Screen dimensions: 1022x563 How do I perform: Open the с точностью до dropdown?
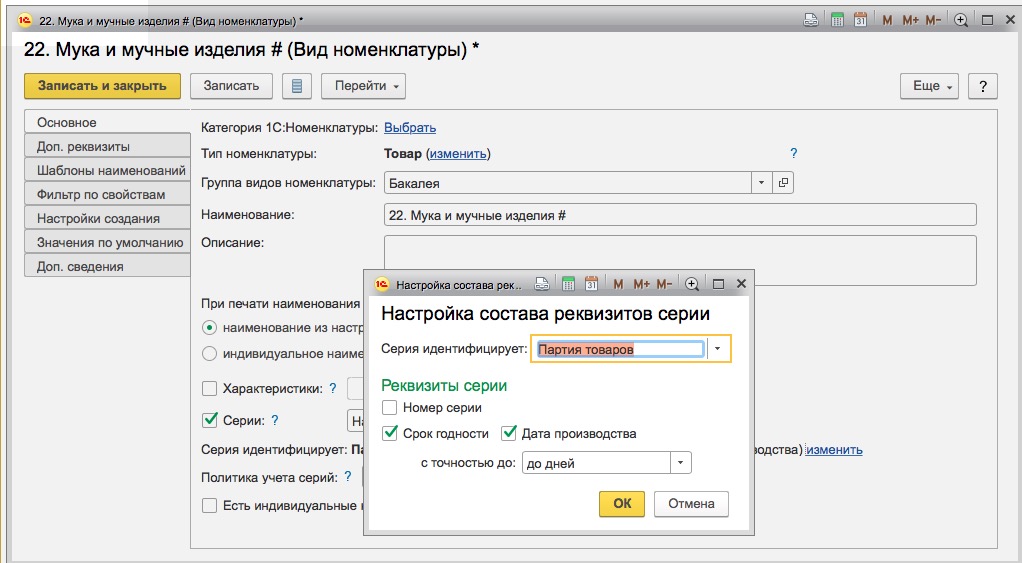[680, 463]
